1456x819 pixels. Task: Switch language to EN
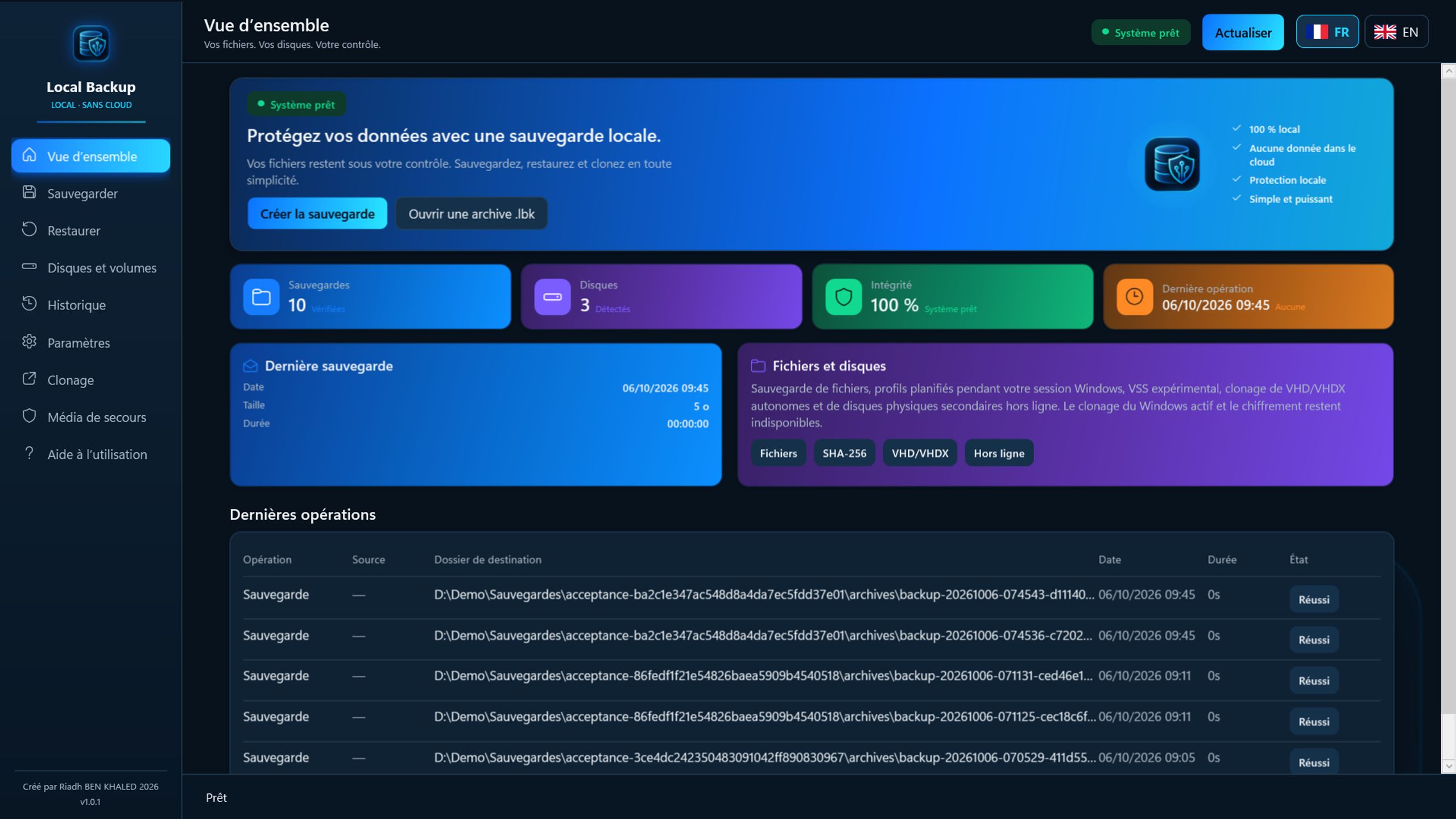pos(1396,32)
